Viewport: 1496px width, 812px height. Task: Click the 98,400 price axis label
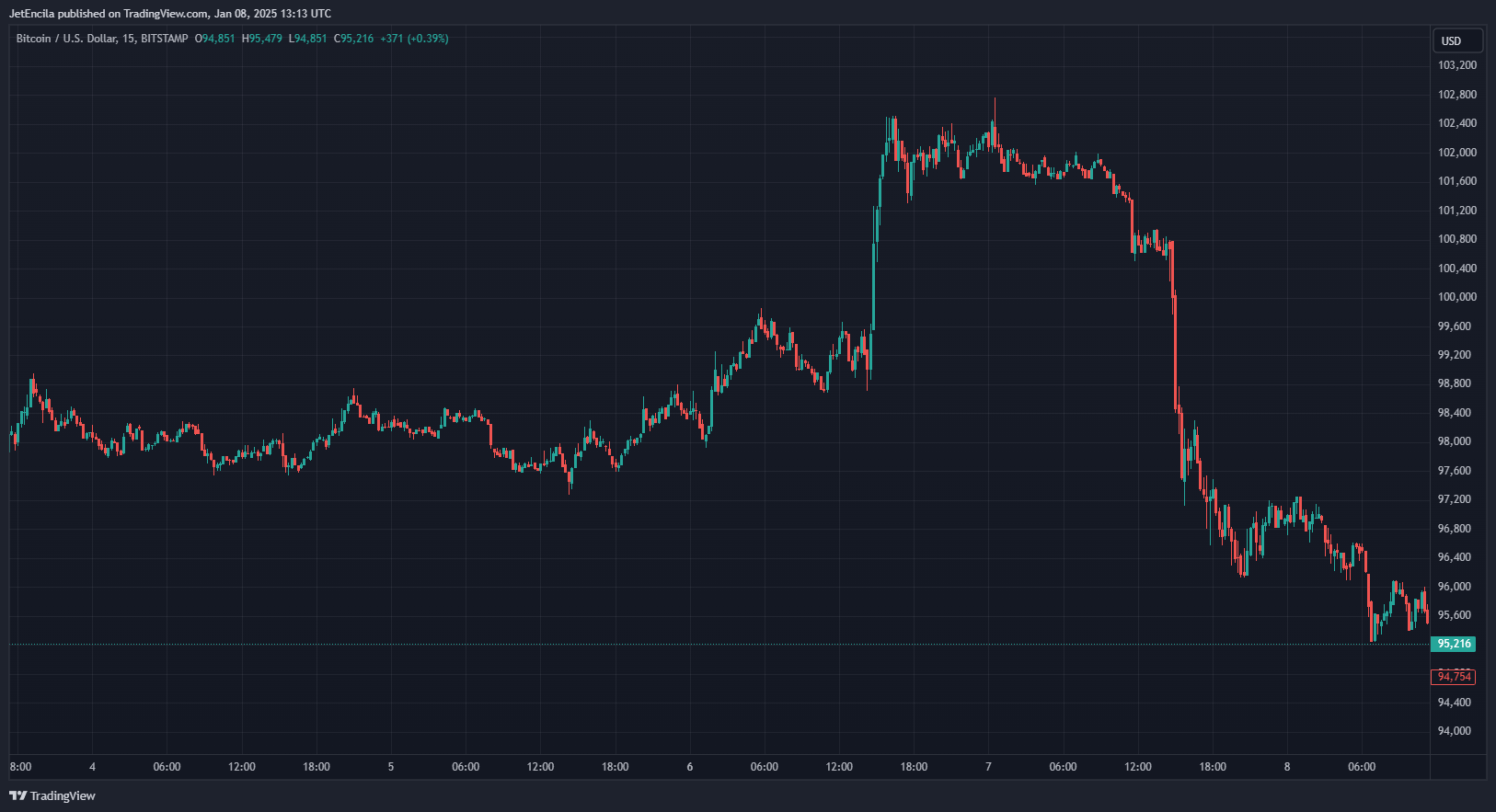(1455, 413)
